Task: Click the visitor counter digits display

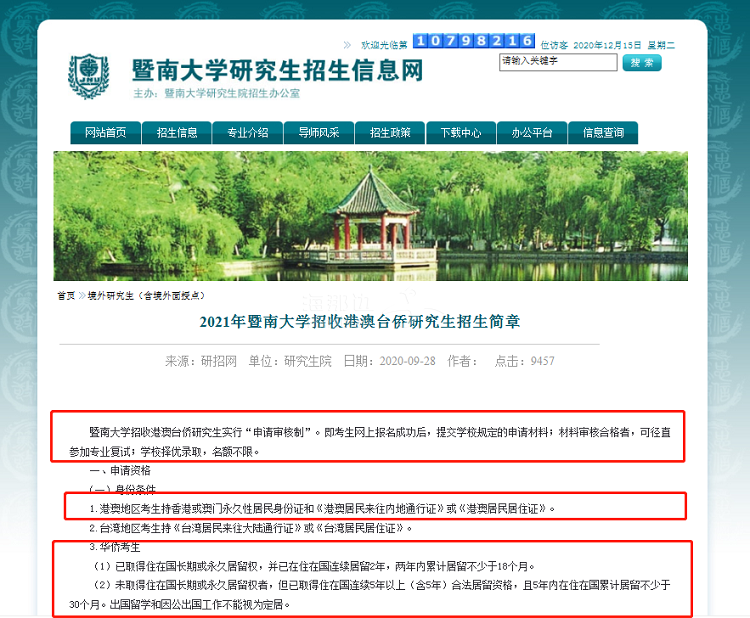Action: [x=473, y=41]
